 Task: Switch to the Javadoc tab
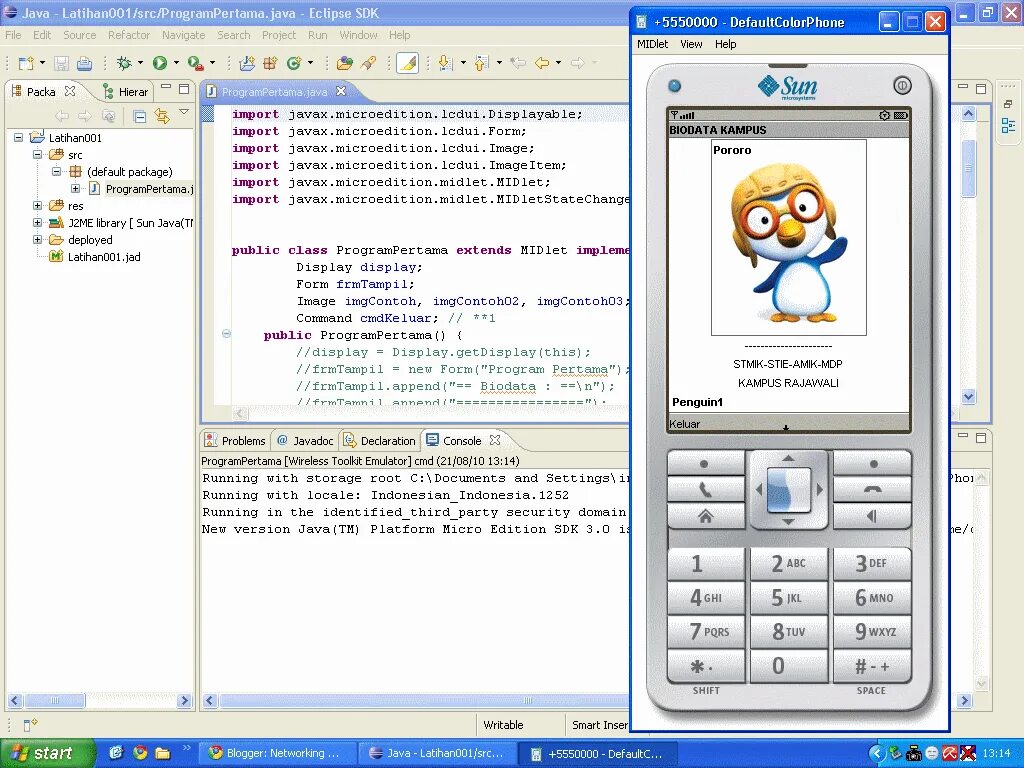coord(306,441)
